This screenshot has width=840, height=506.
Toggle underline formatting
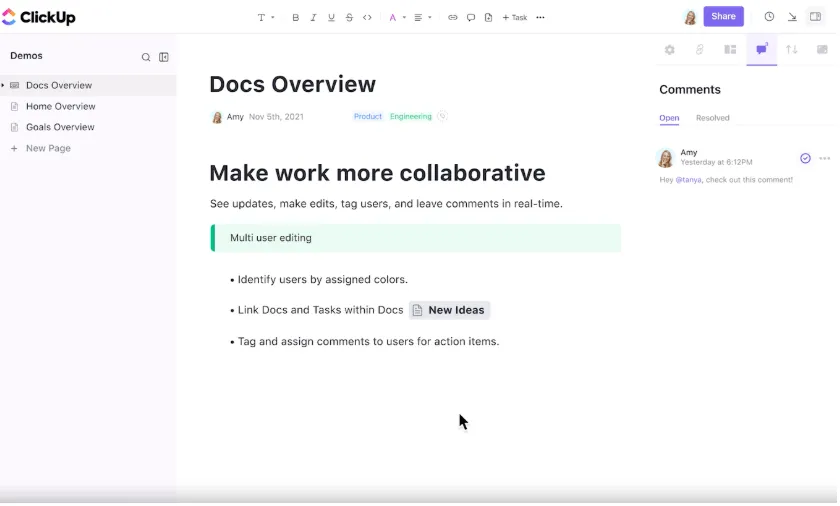coord(331,18)
